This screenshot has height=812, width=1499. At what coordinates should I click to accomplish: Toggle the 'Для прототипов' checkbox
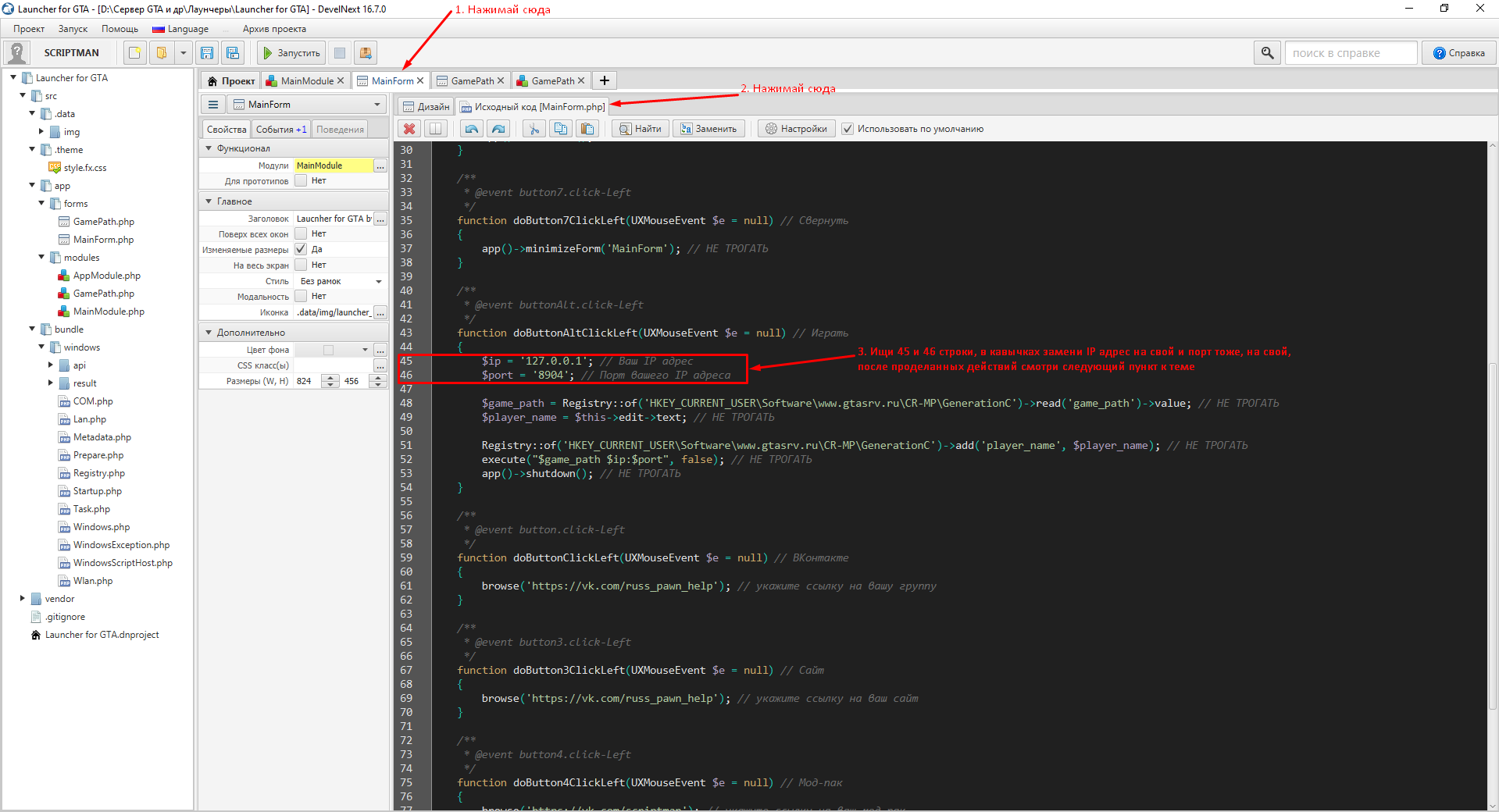click(x=301, y=180)
